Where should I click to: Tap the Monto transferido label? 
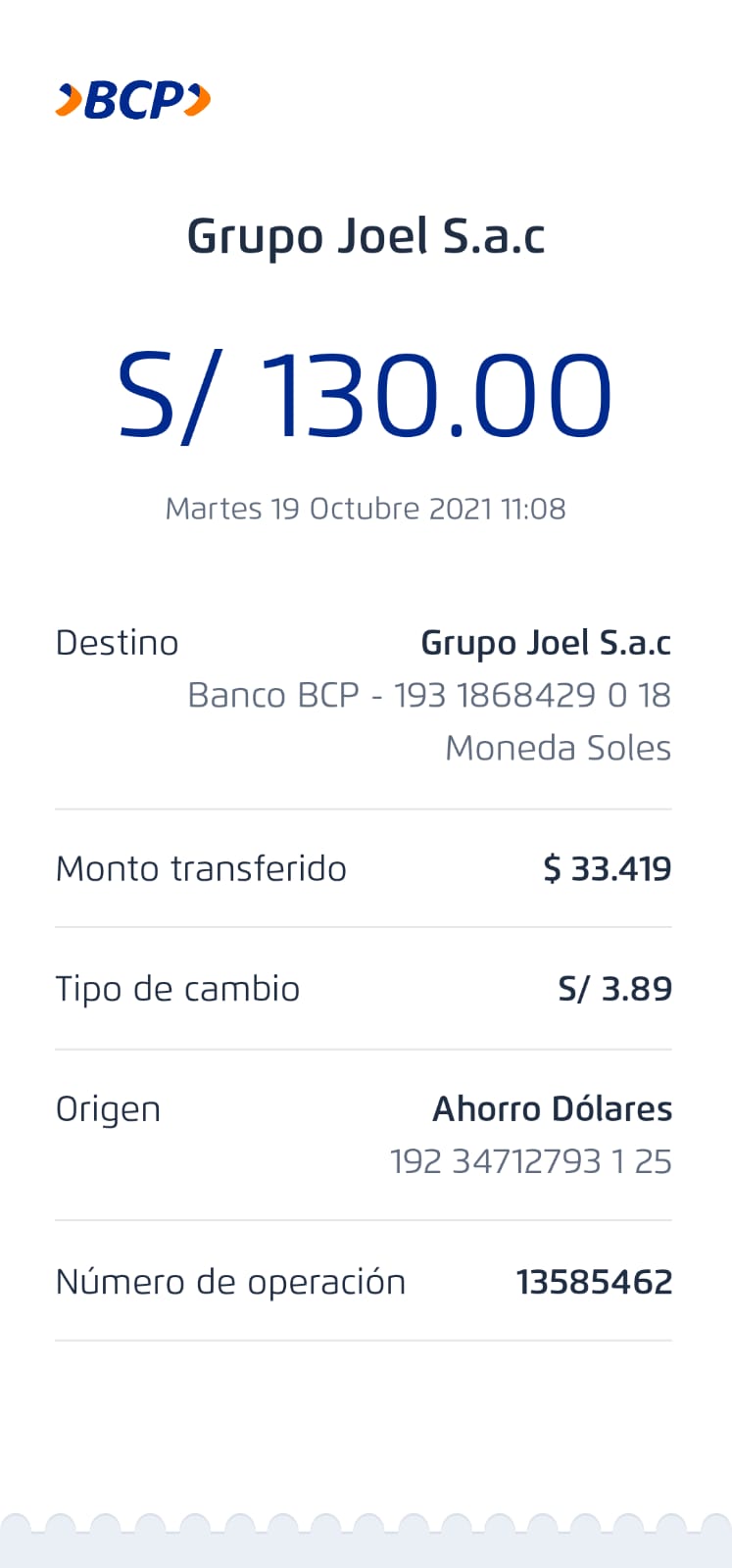pyautogui.click(x=201, y=868)
